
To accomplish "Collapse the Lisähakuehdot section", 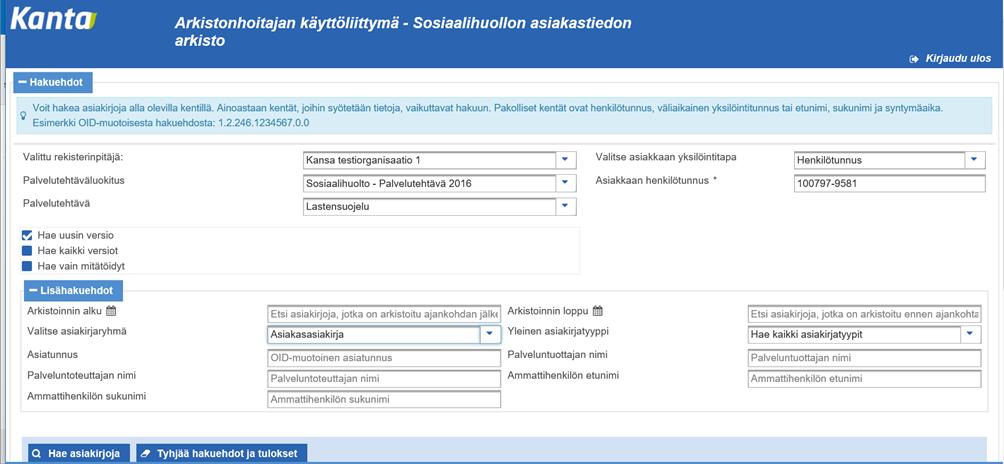I will (x=73, y=291).
